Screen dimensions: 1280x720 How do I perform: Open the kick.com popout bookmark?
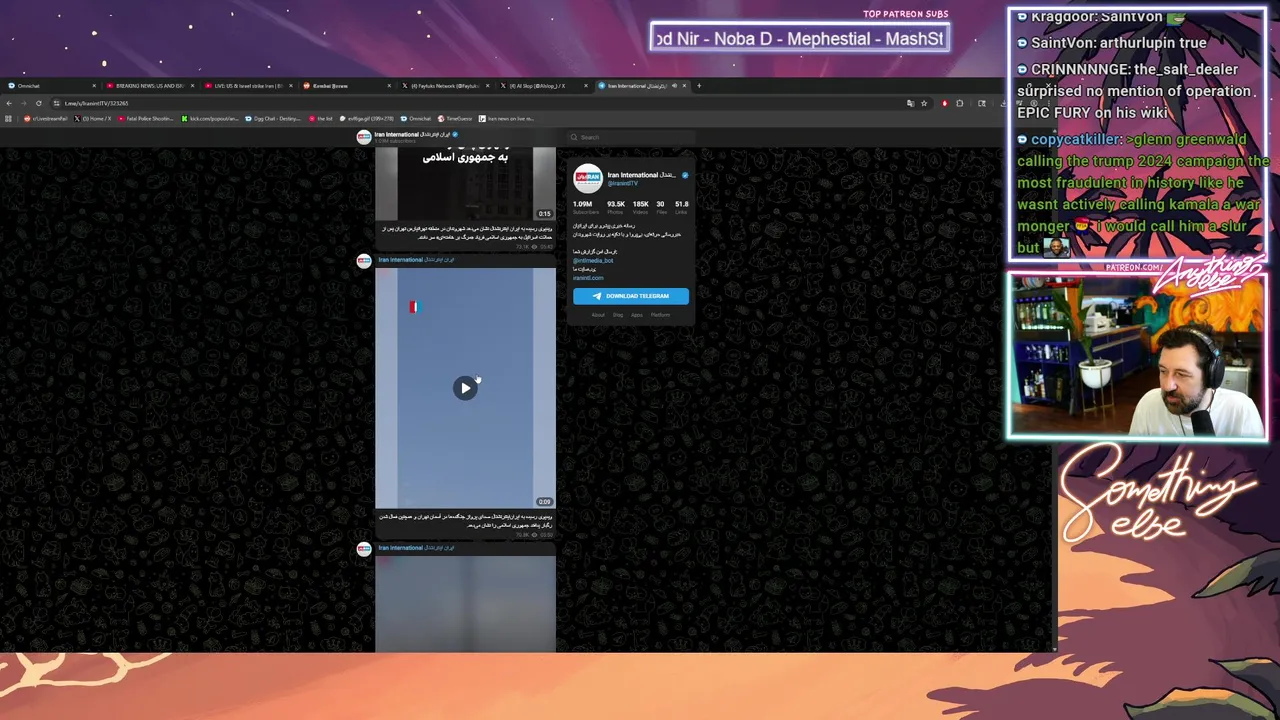click(x=210, y=118)
